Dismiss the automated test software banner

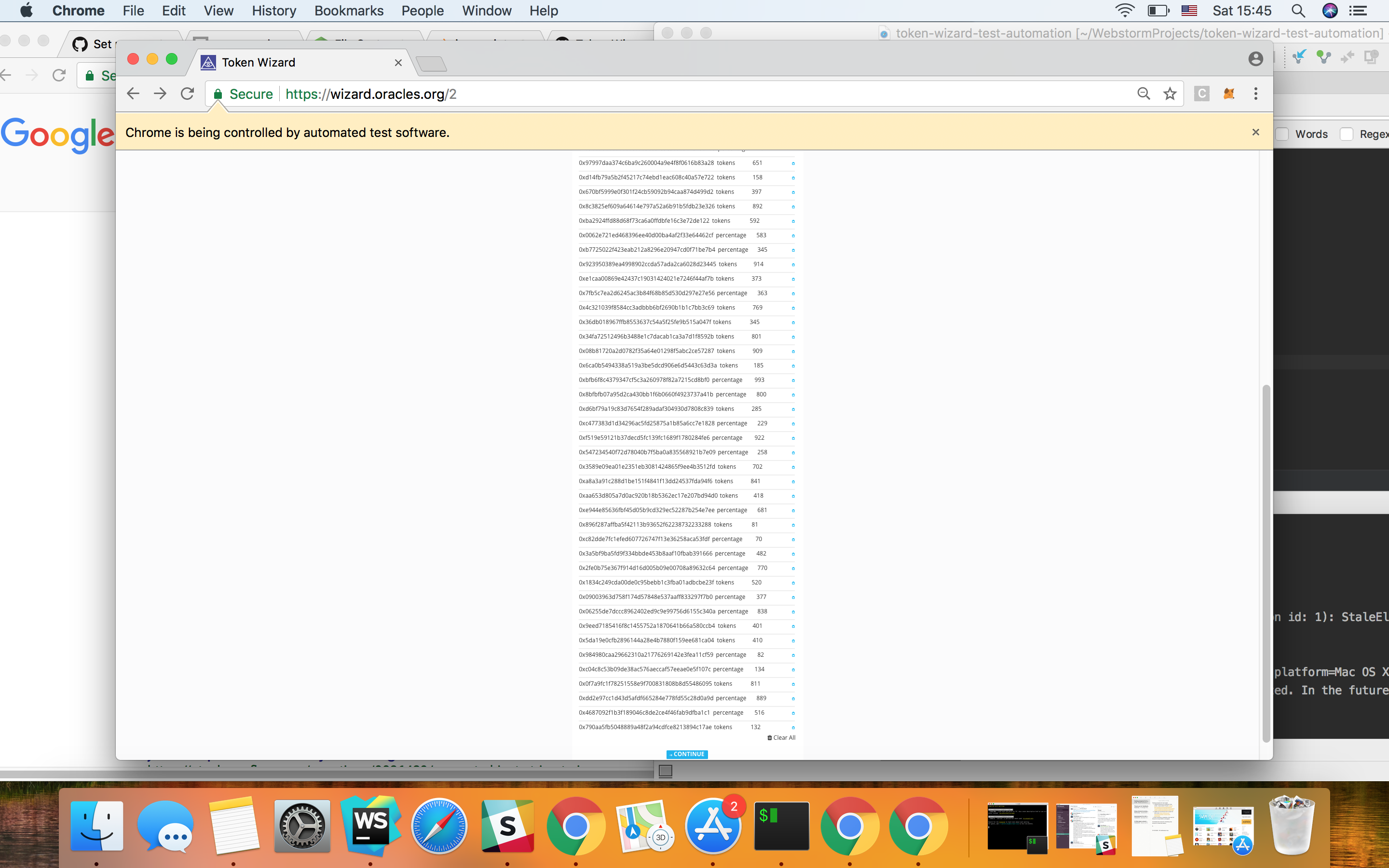point(1255,133)
